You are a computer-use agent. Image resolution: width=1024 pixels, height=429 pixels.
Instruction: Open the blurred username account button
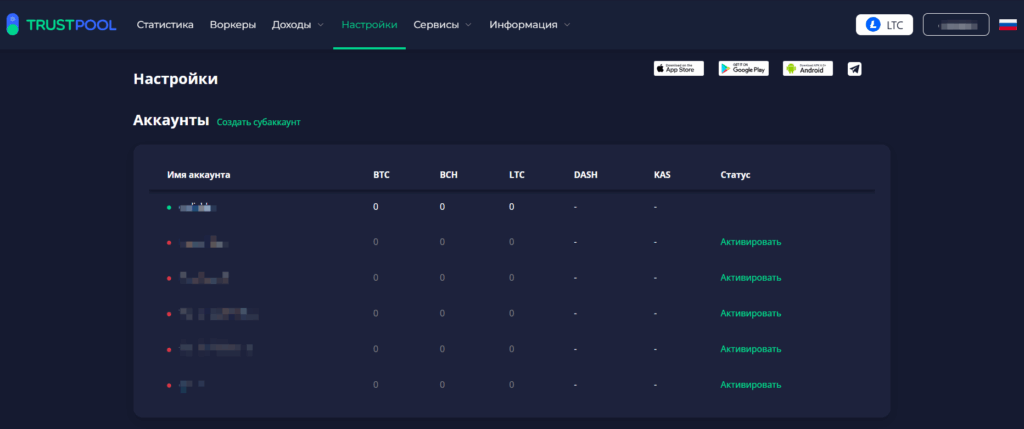[x=955, y=24]
